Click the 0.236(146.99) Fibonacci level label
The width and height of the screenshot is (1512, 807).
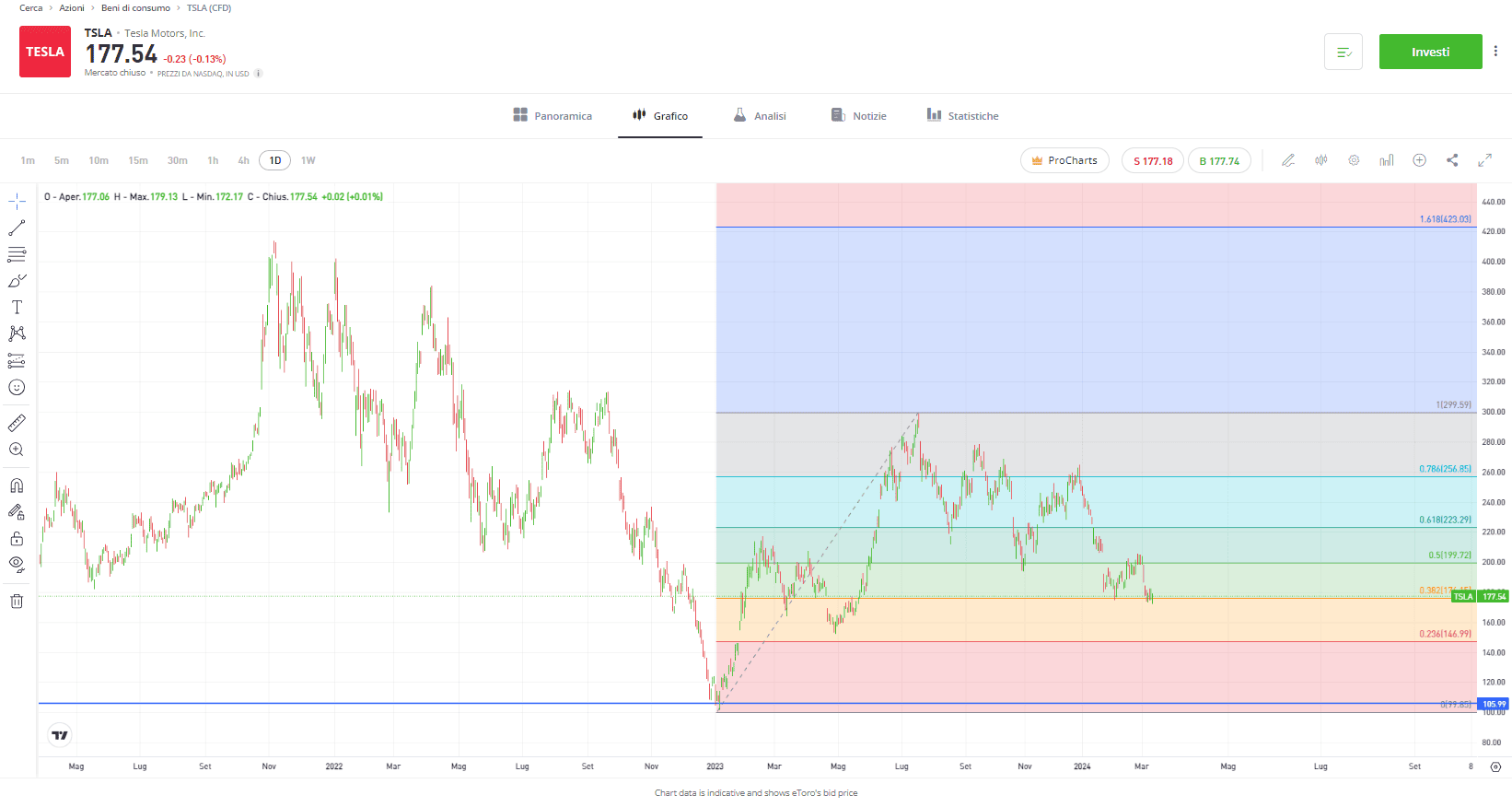pos(1445,634)
